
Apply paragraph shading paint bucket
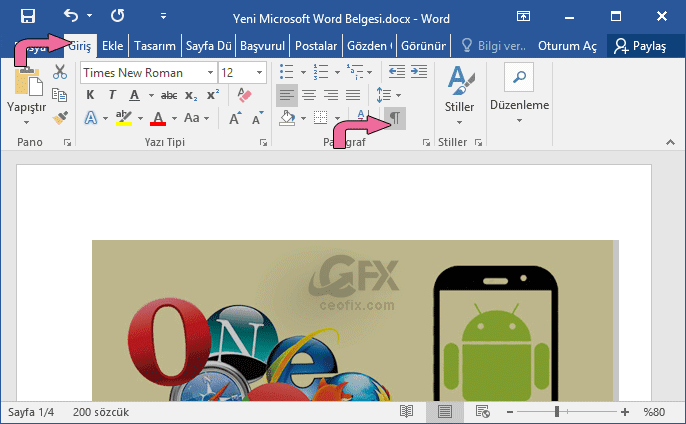287,118
